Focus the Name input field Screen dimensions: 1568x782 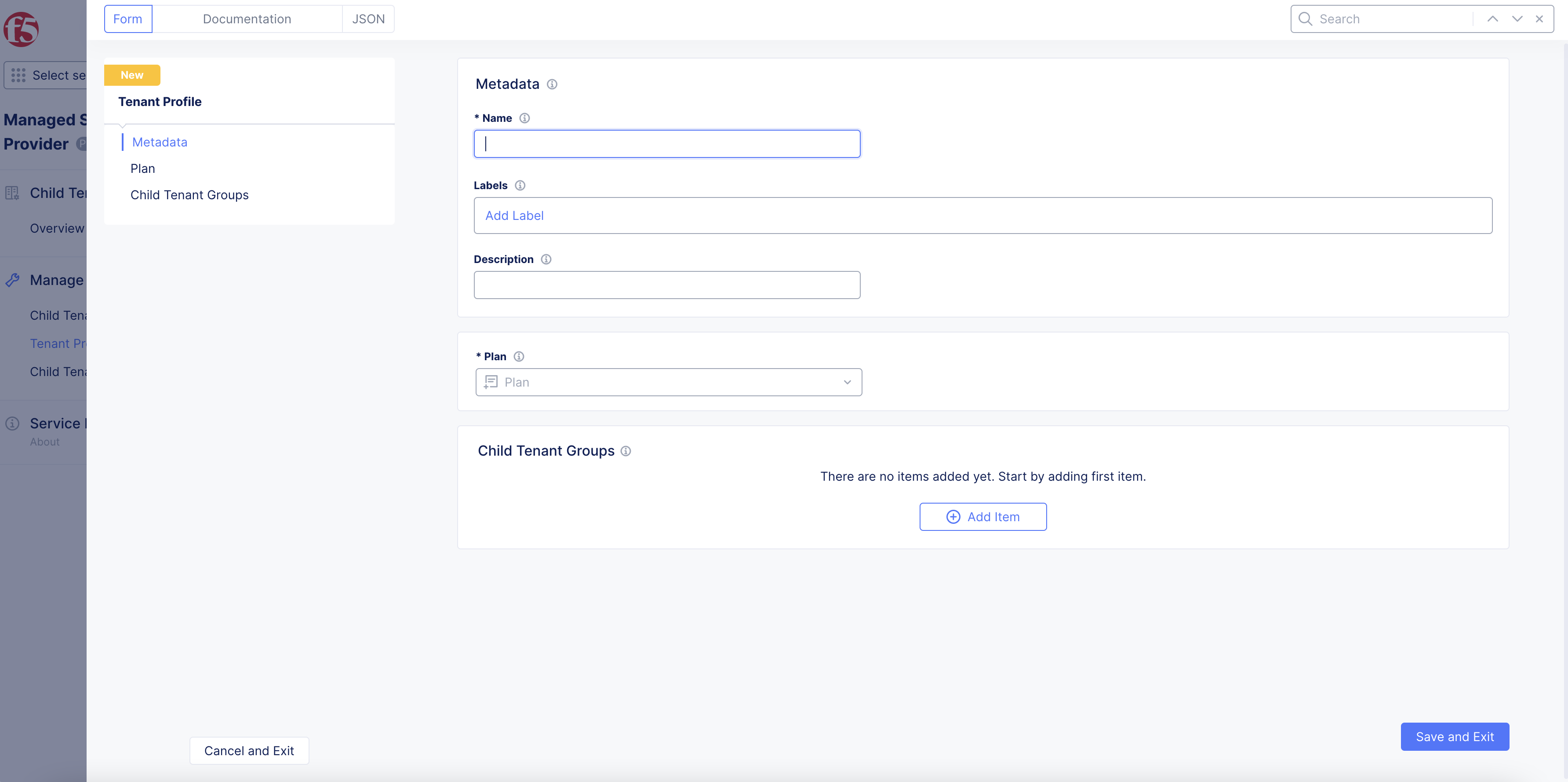pos(667,144)
